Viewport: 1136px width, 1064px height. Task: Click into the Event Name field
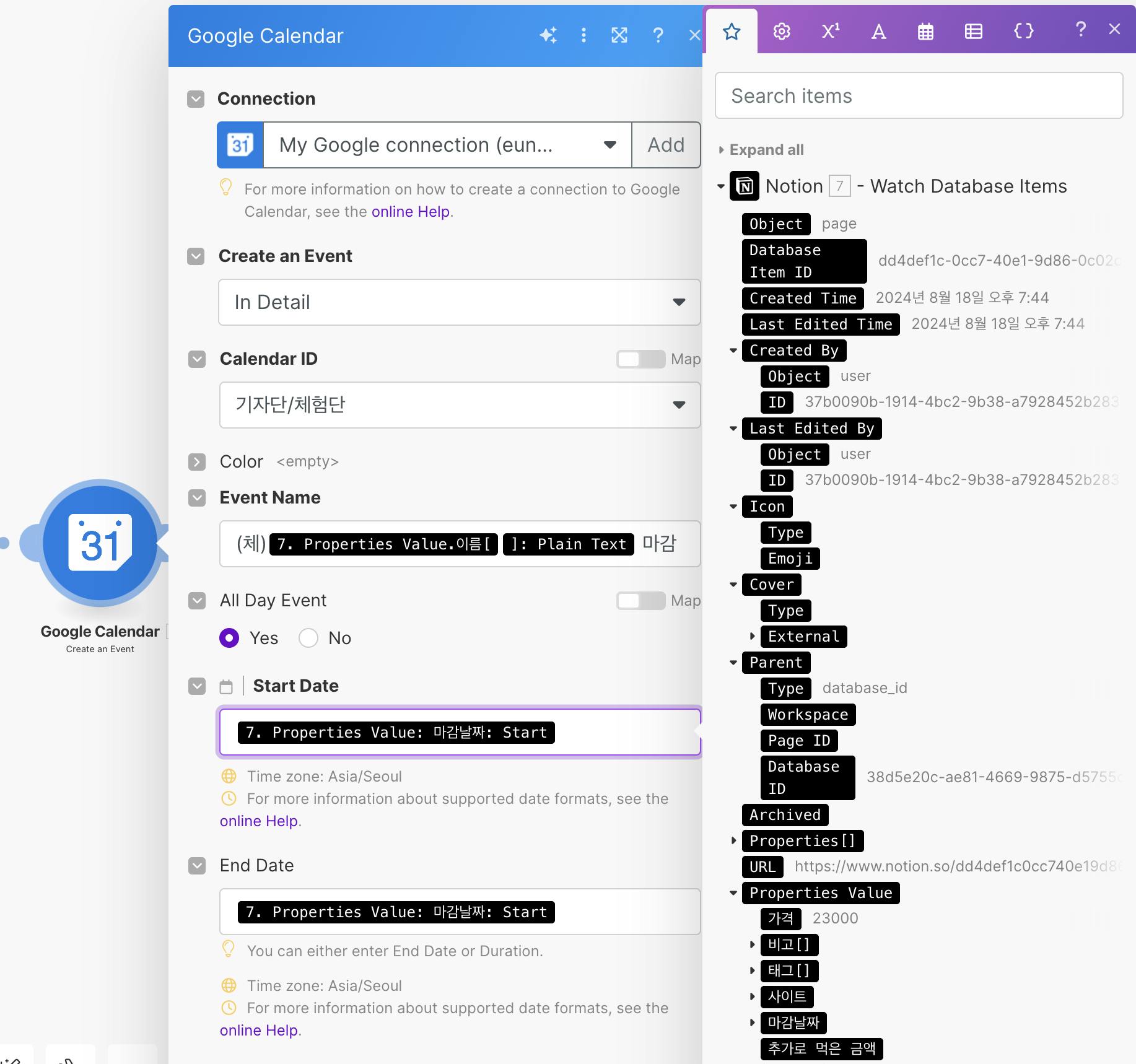click(460, 544)
